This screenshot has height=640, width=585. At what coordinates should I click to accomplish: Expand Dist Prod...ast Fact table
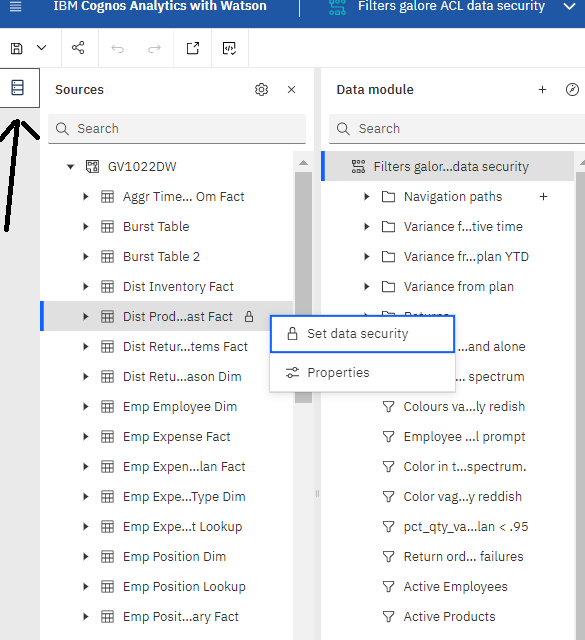[x=86, y=316]
